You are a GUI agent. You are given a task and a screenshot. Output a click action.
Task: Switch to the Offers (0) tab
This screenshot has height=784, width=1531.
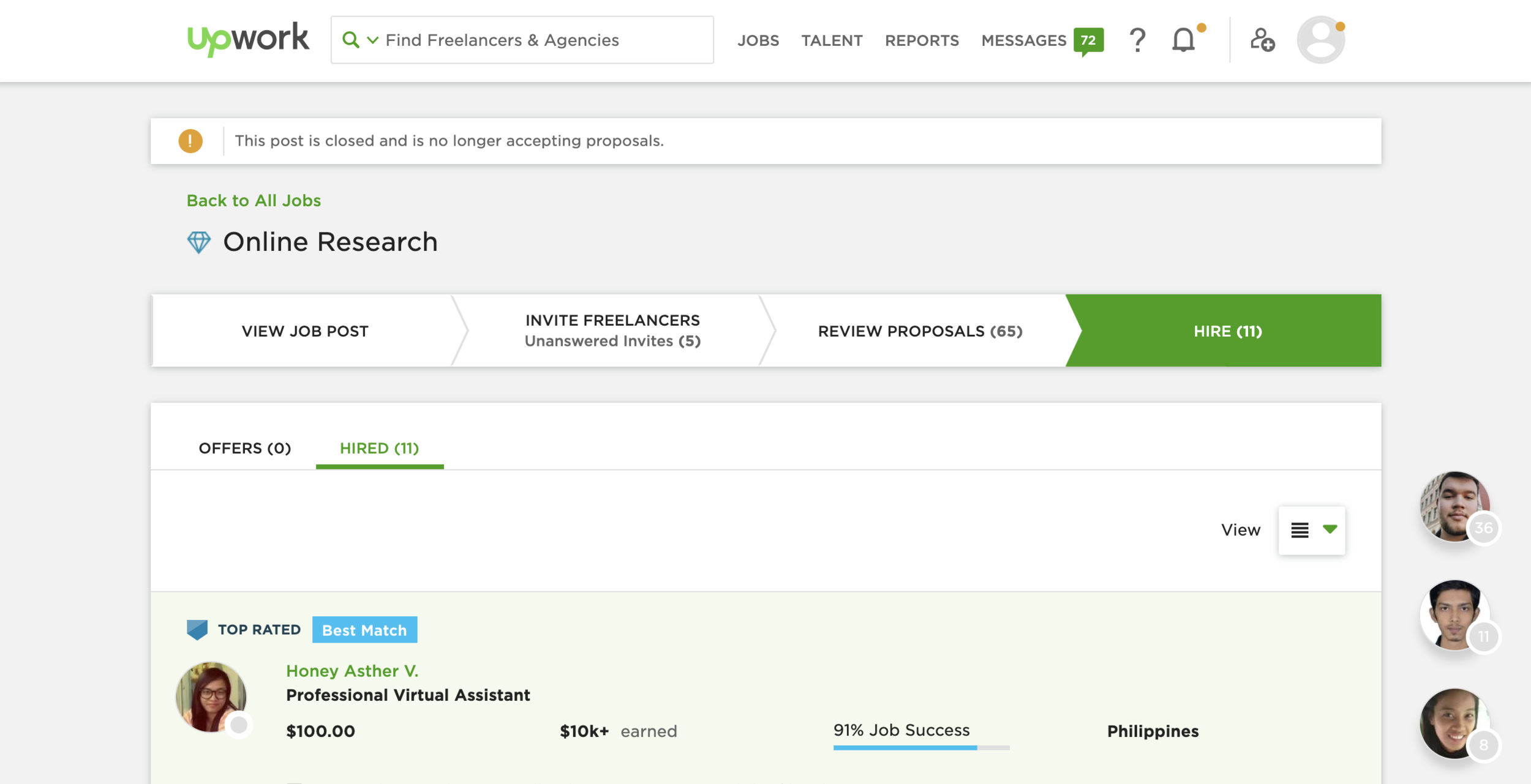click(244, 448)
